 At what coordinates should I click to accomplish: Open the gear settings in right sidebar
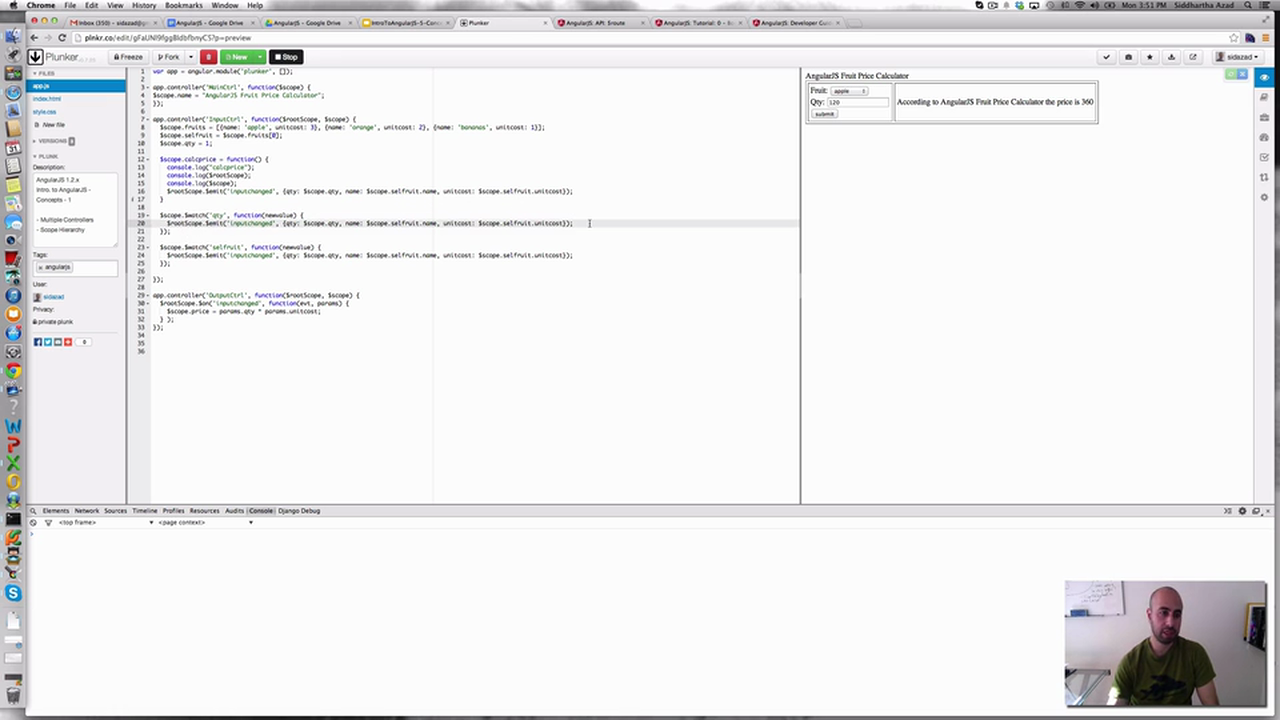pos(1265,197)
